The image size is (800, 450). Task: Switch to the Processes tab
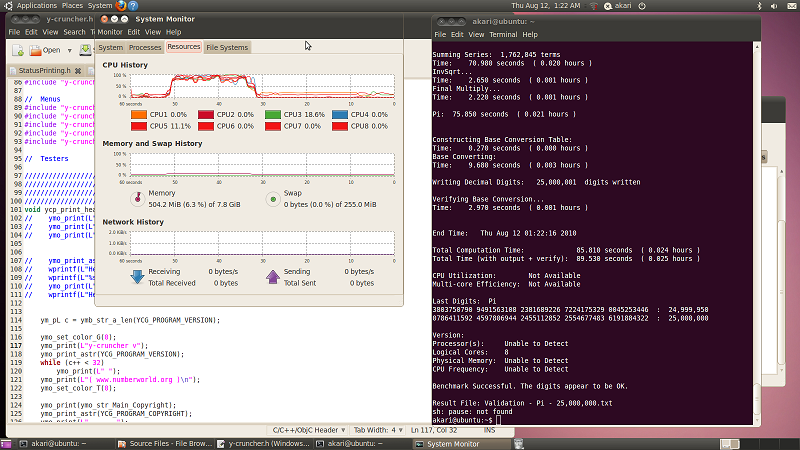(x=145, y=47)
